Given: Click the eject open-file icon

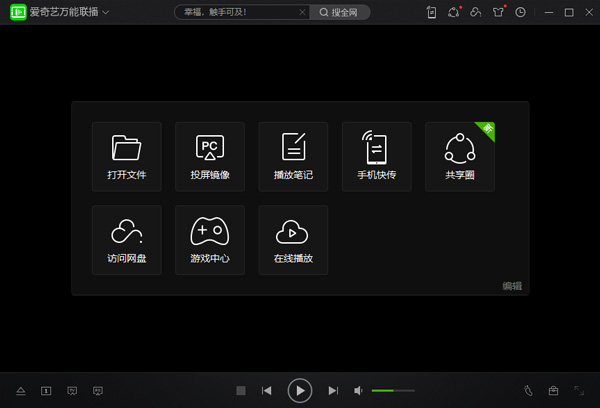Looking at the screenshot, I should click(21, 391).
